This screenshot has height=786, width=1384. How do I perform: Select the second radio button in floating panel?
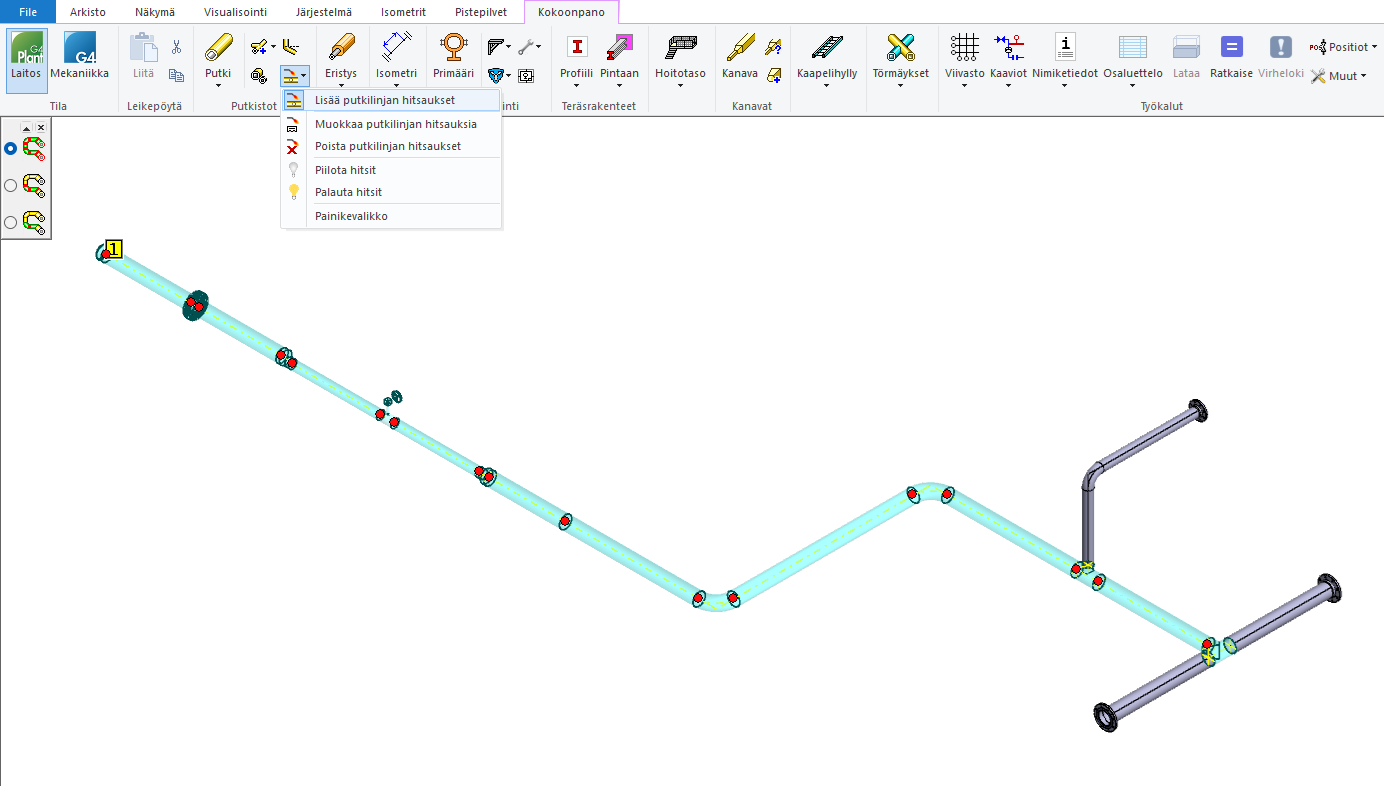coord(11,185)
